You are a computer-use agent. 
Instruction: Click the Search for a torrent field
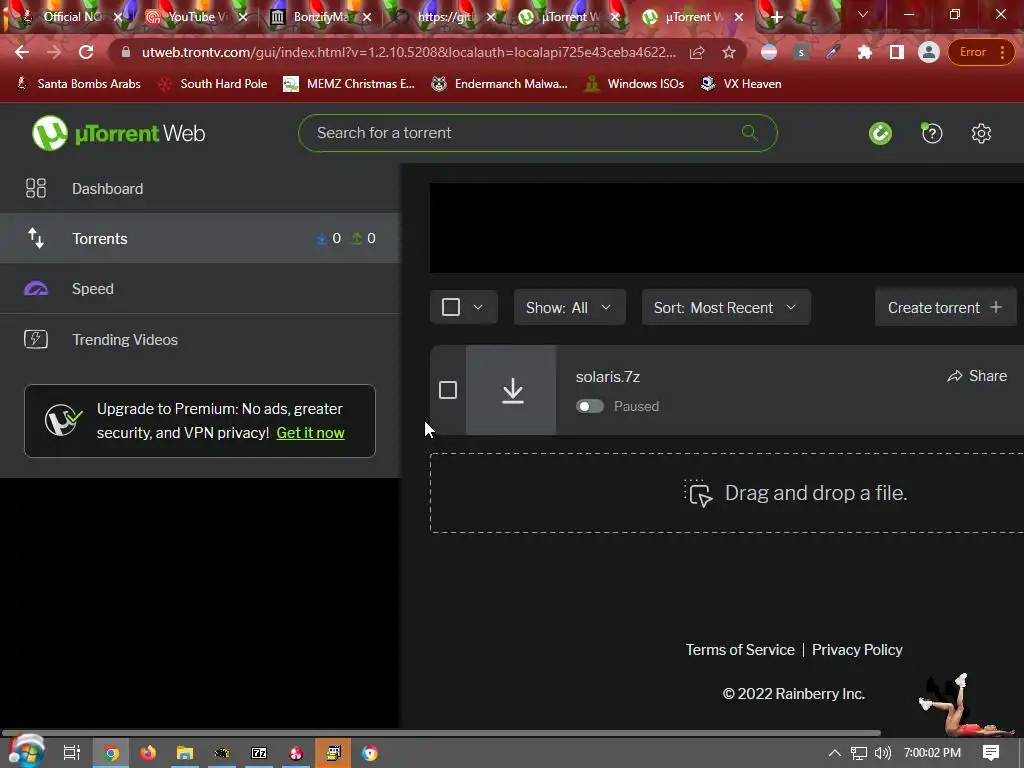point(537,133)
